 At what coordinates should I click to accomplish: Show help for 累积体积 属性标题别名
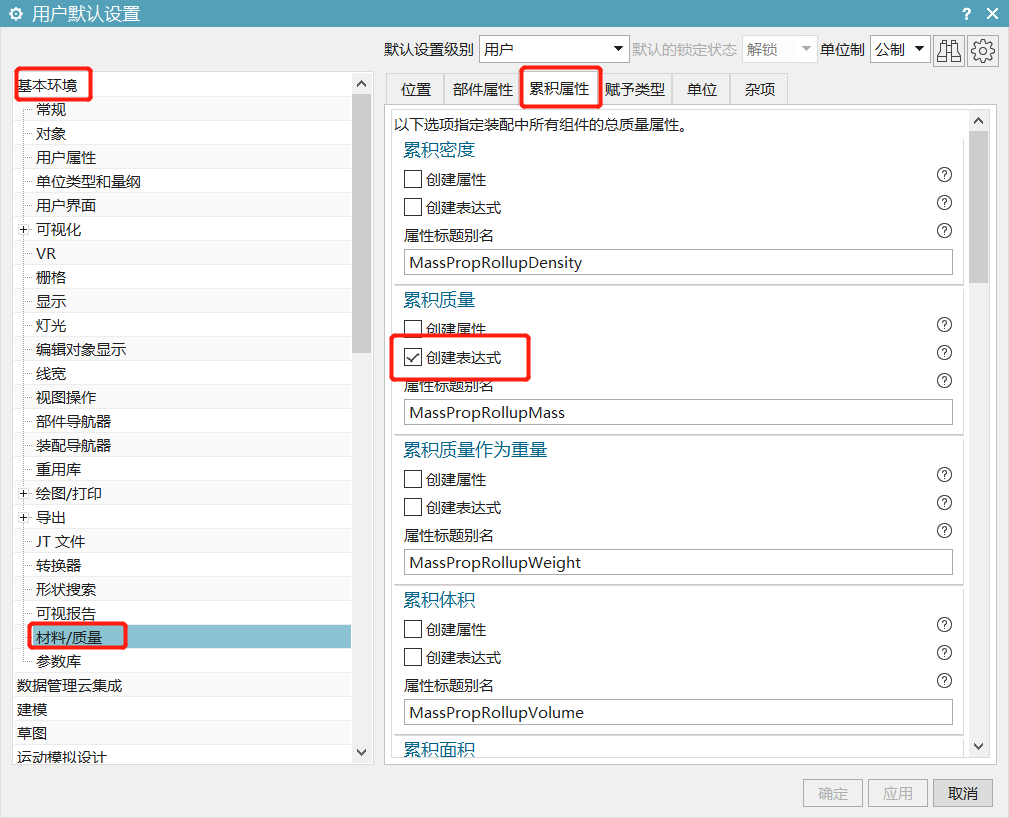[944, 680]
